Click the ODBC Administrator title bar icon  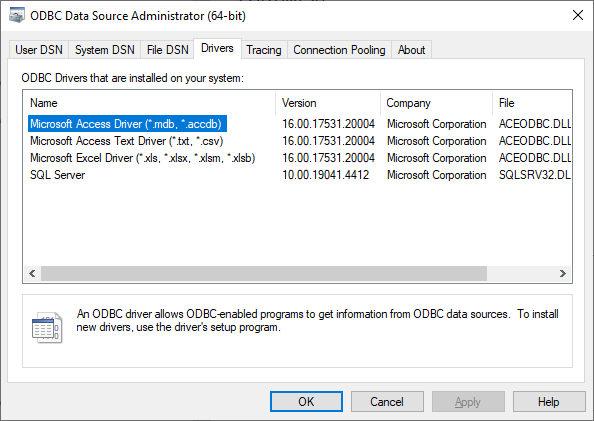click(x=17, y=15)
